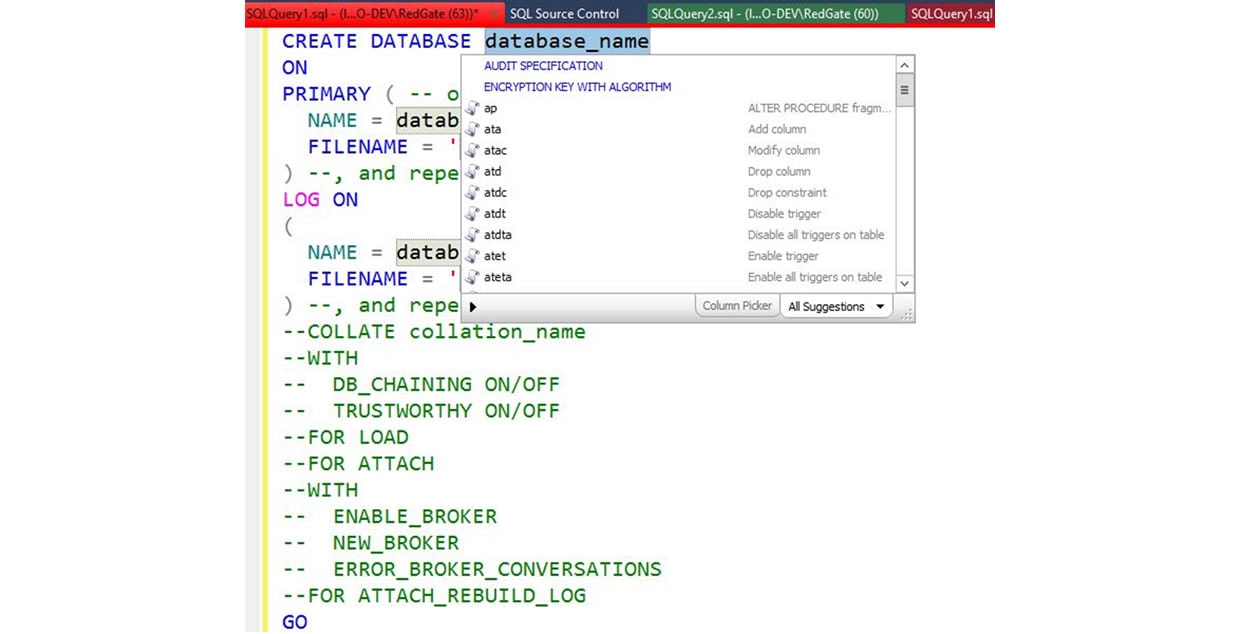Click 'Disable all triggers on table' description
Viewport: 1240px width, 634px height.
tap(816, 235)
